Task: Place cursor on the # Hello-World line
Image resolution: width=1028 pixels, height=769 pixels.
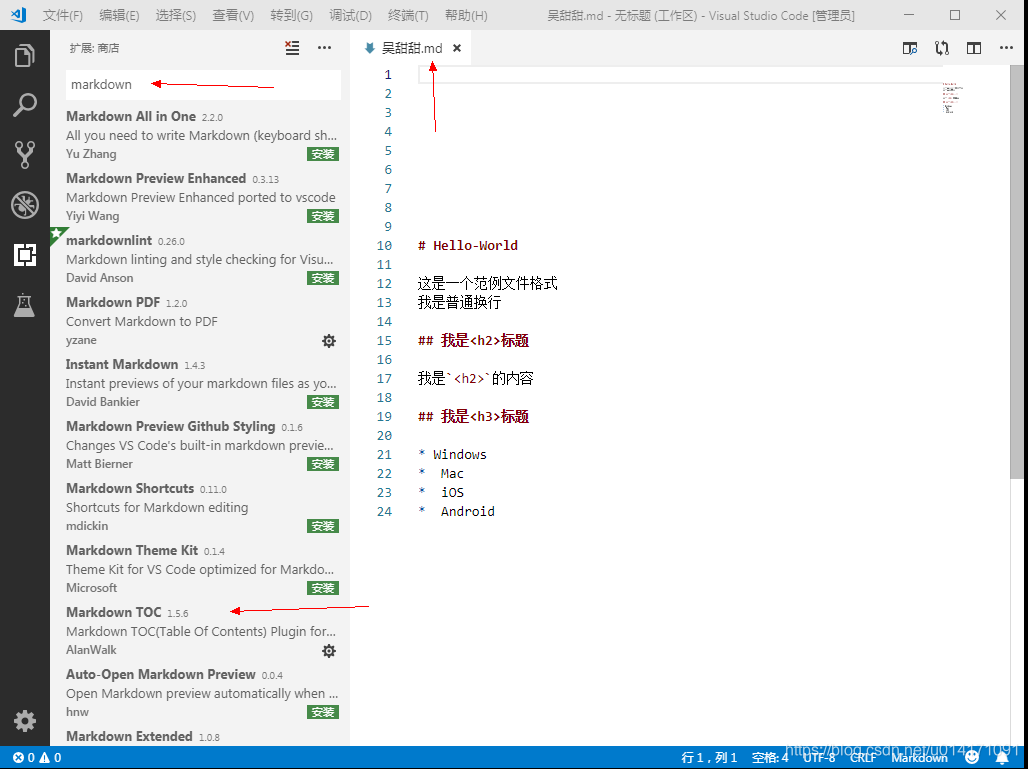Action: [468, 246]
